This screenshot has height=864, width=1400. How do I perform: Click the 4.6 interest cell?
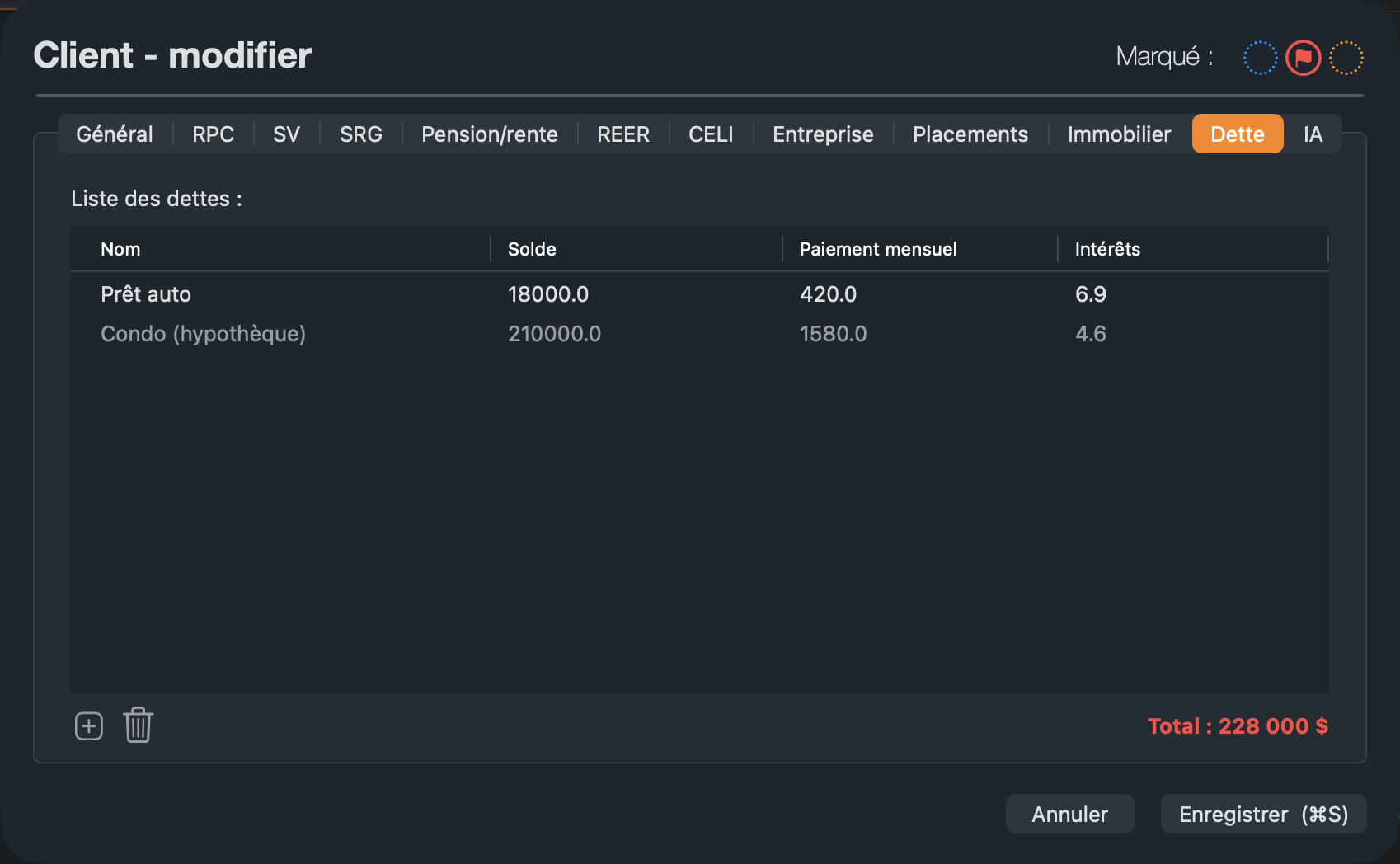tap(1090, 334)
